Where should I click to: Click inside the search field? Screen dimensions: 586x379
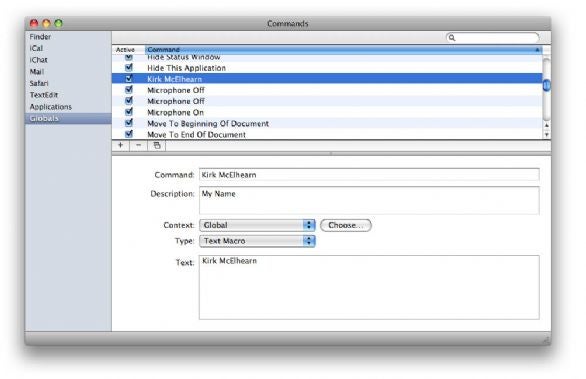(493, 37)
